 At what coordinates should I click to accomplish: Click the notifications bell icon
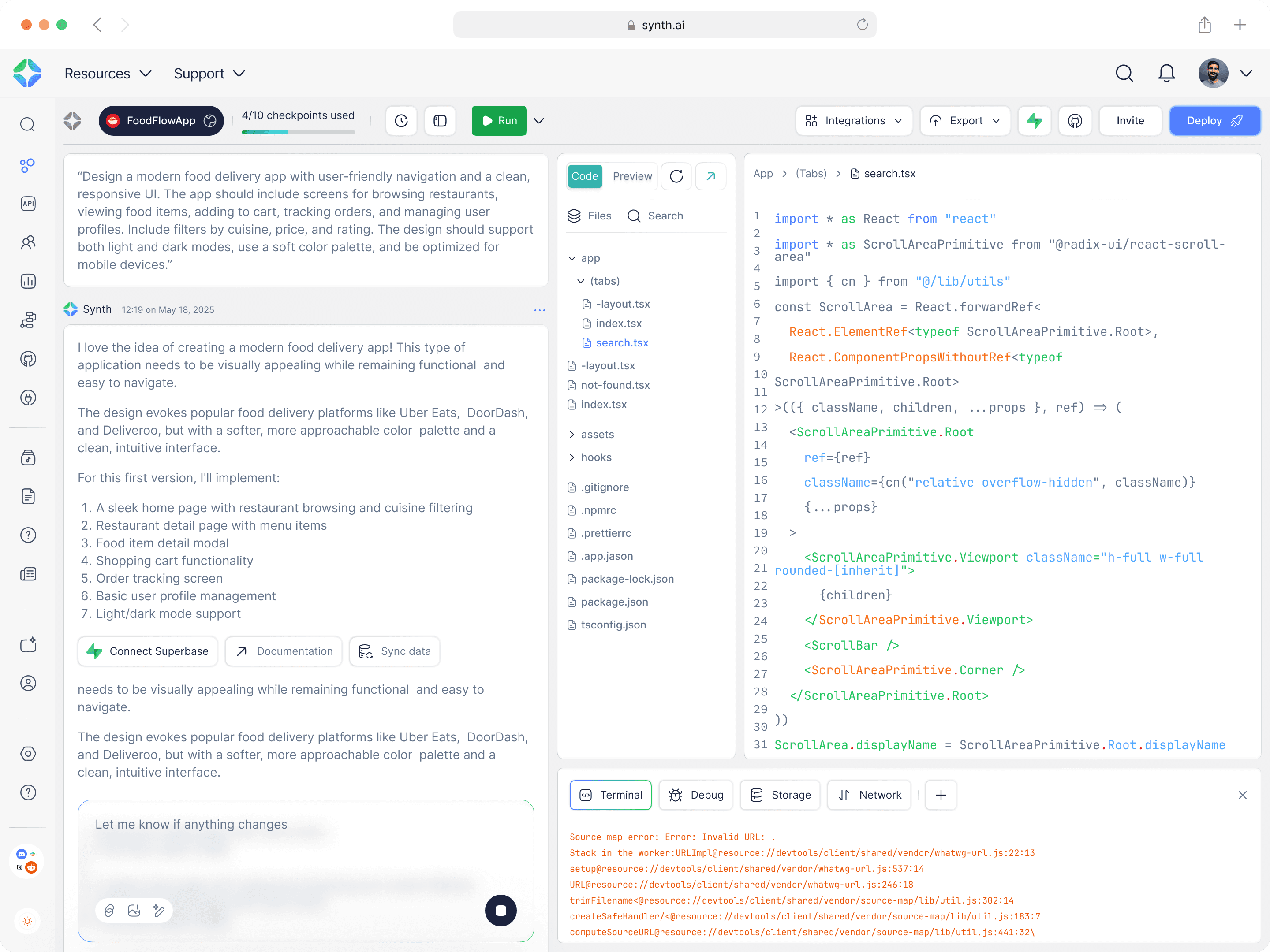pyautogui.click(x=1166, y=74)
